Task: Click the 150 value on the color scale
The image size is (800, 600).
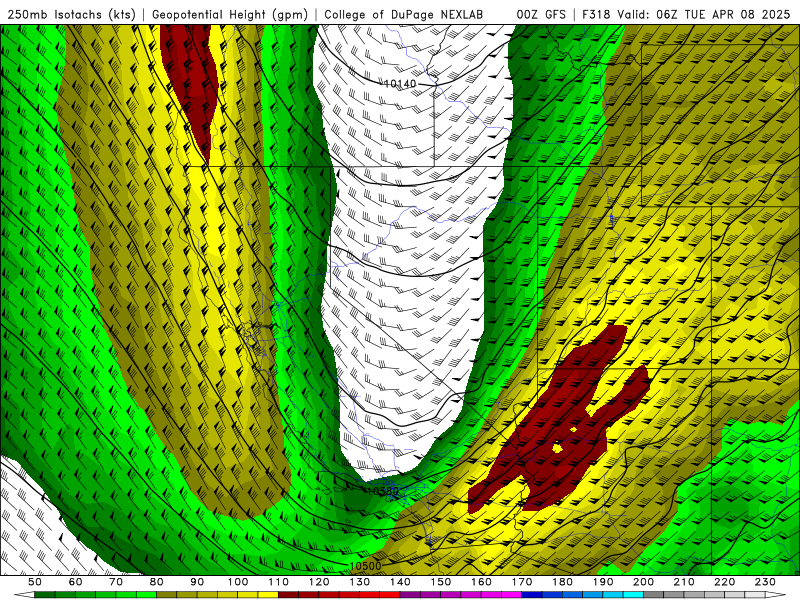Action: [441, 582]
